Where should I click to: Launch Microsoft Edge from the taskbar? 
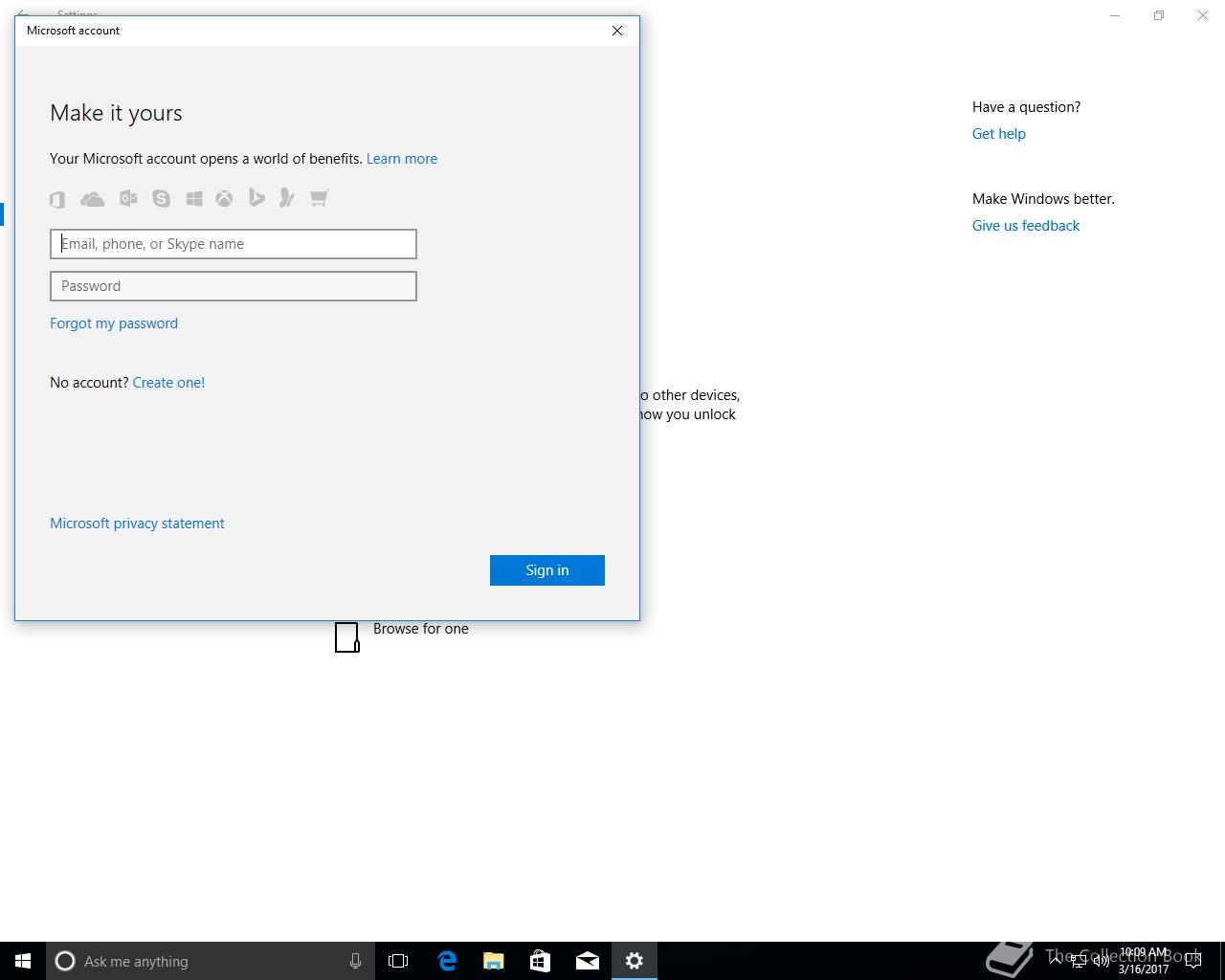tap(446, 961)
